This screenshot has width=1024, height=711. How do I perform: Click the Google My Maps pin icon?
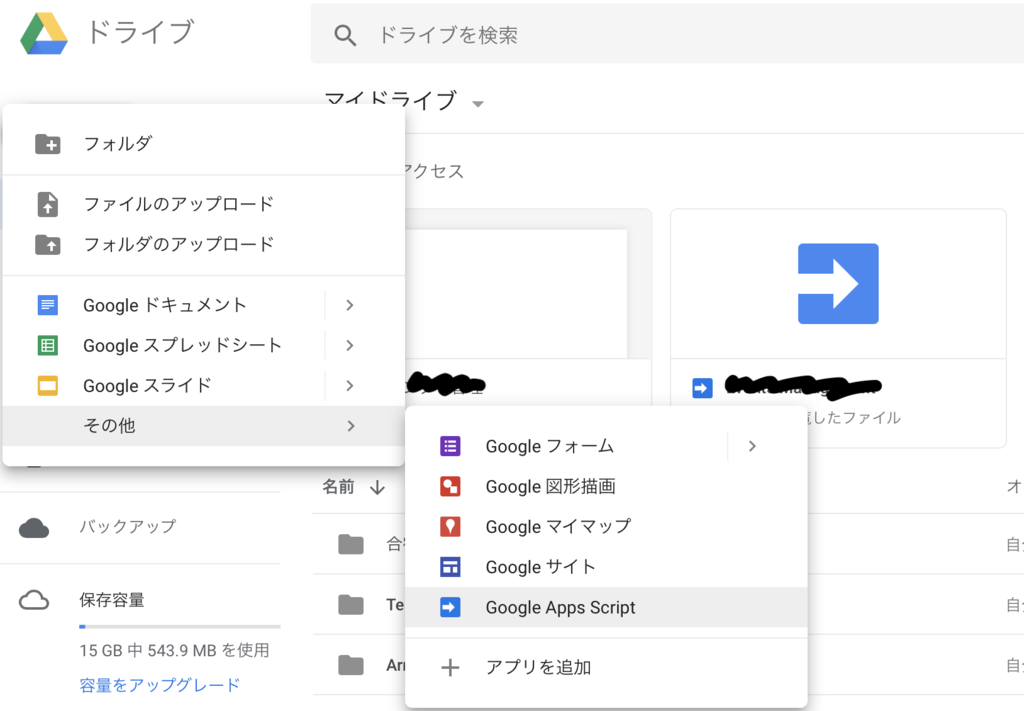450,527
